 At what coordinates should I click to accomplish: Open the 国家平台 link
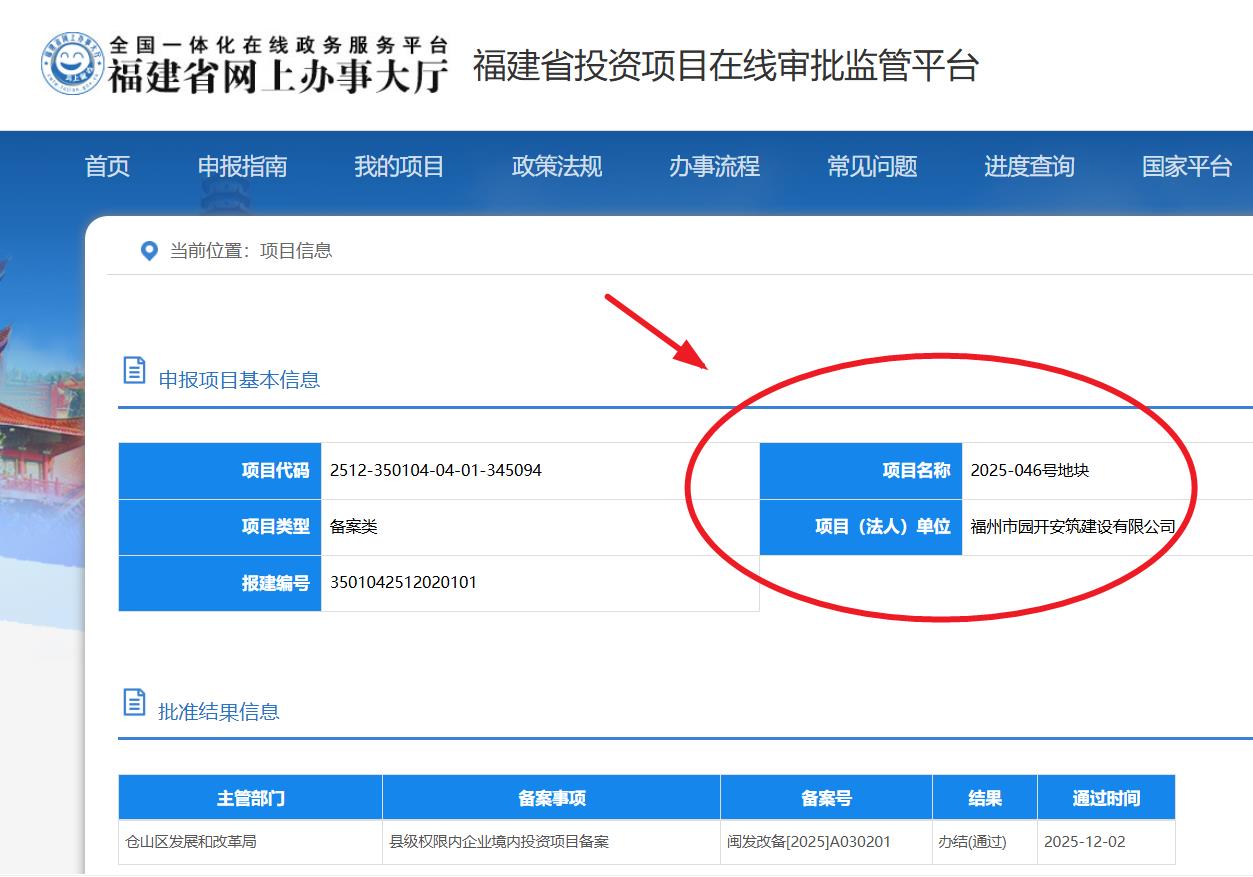tap(1186, 167)
